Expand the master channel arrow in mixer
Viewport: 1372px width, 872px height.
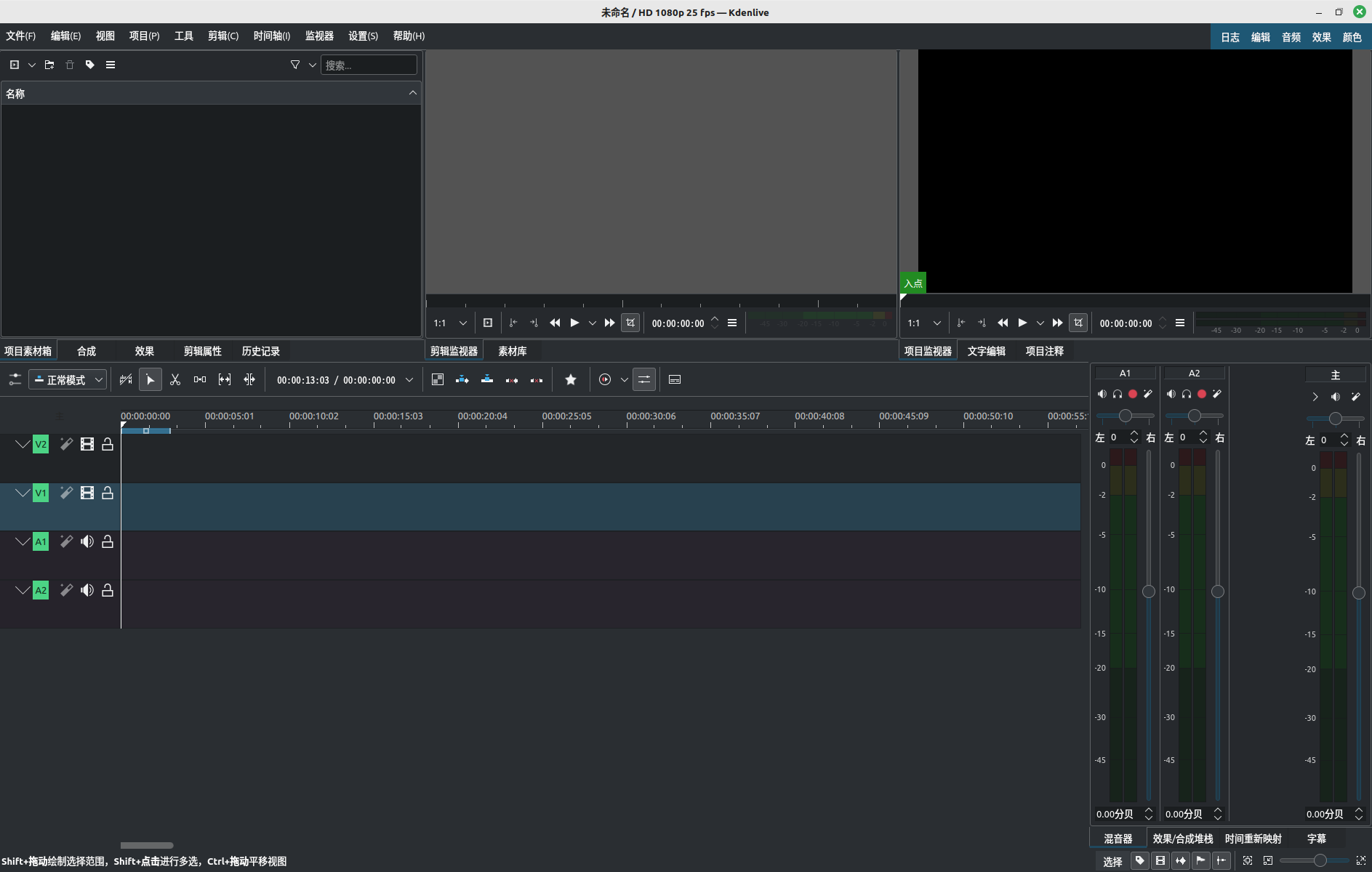pos(1315,397)
